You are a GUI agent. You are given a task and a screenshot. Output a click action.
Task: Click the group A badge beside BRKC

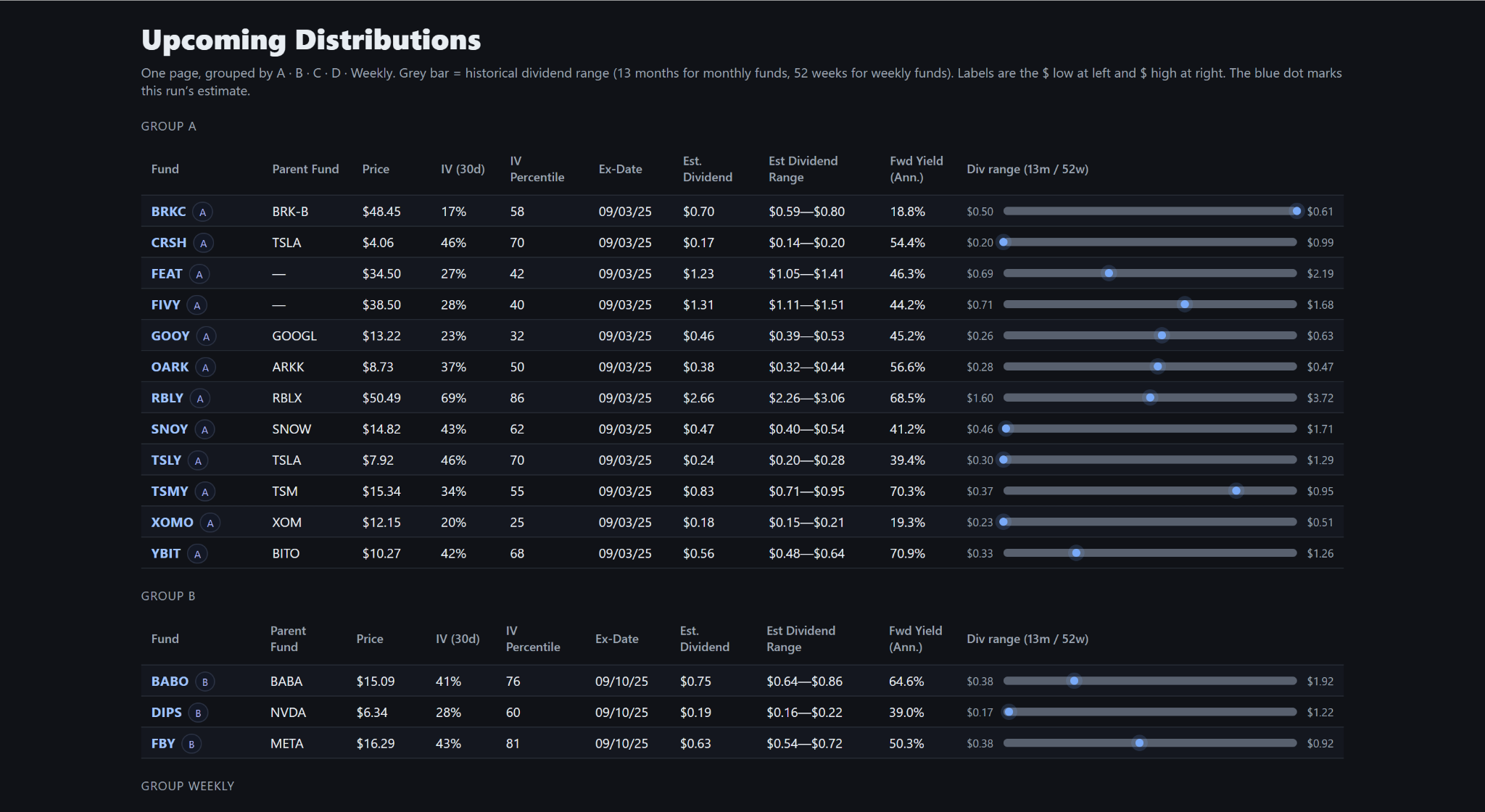point(203,212)
